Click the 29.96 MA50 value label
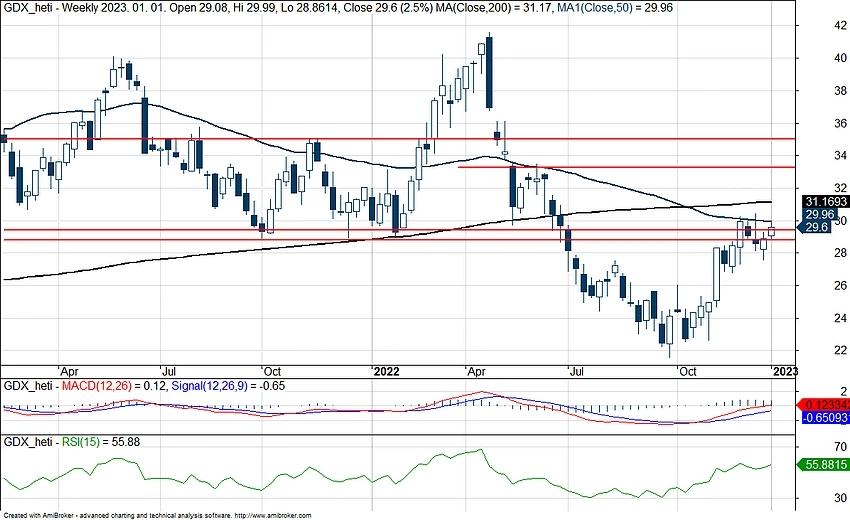The width and height of the screenshot is (850, 520). 819,214
